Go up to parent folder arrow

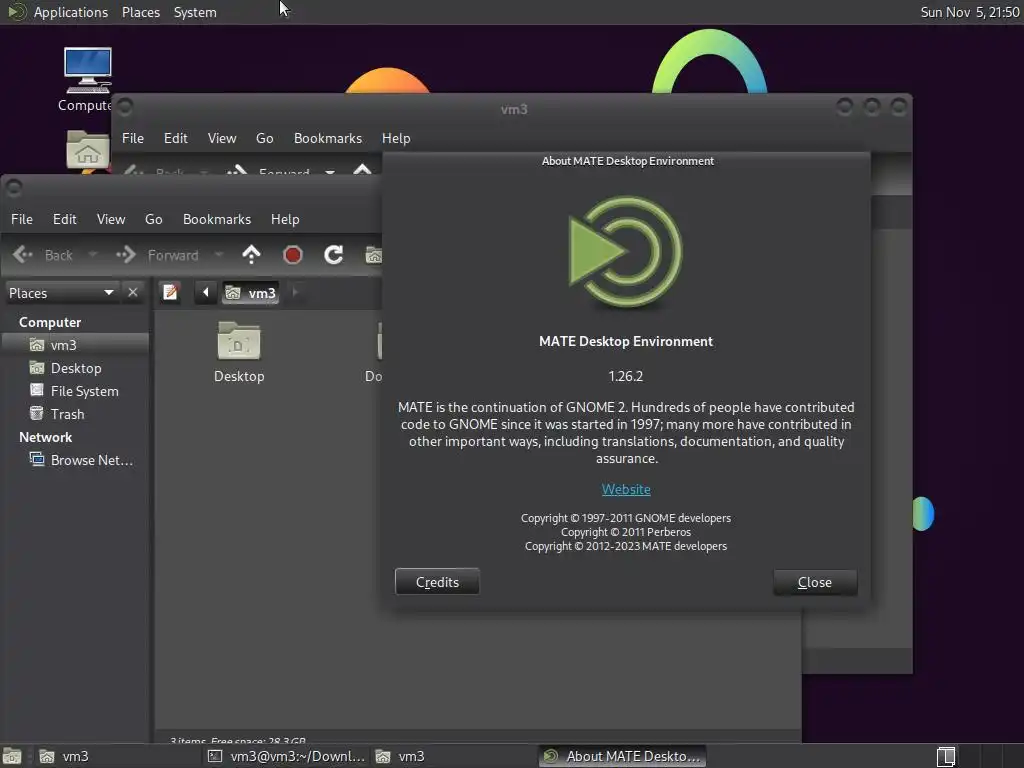point(251,255)
